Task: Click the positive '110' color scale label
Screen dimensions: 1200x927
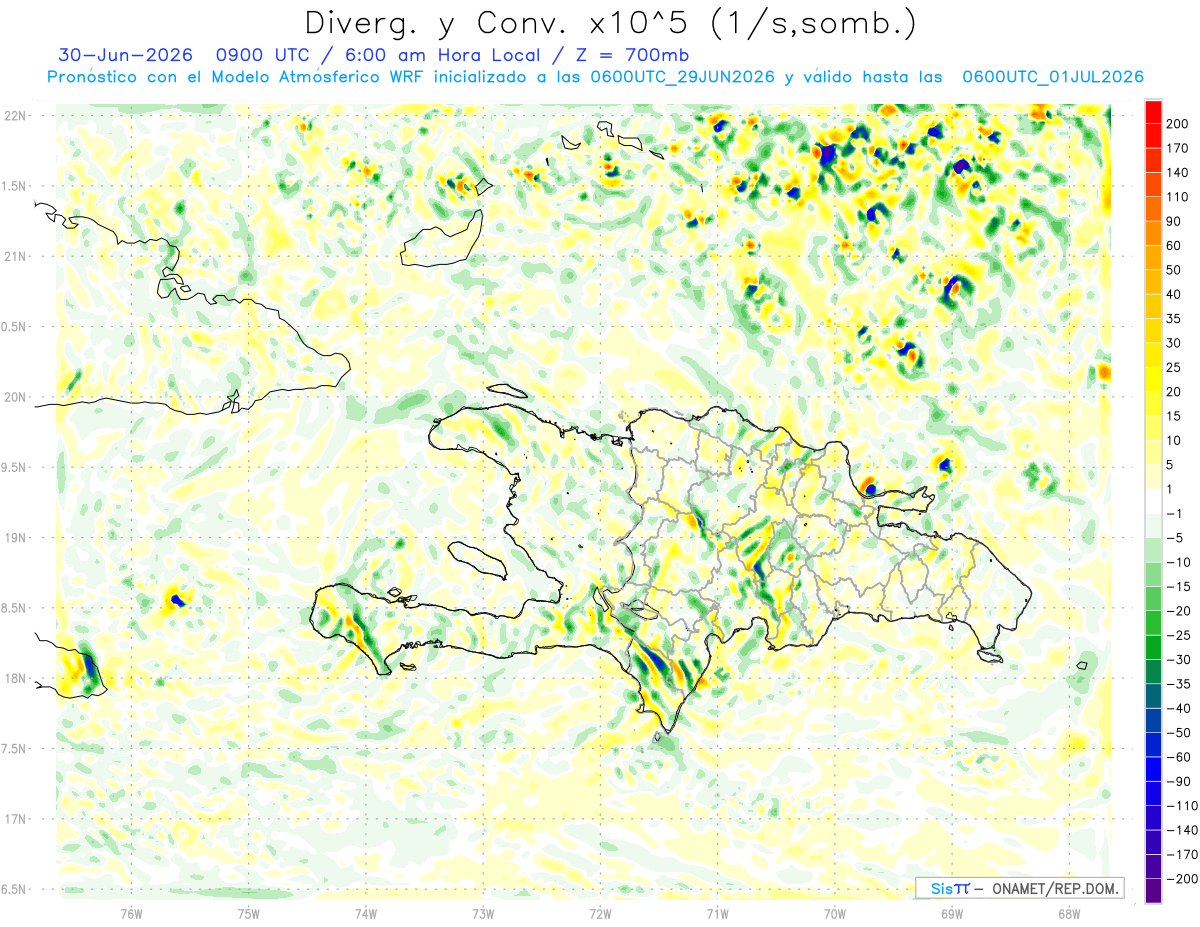Action: (x=1178, y=197)
